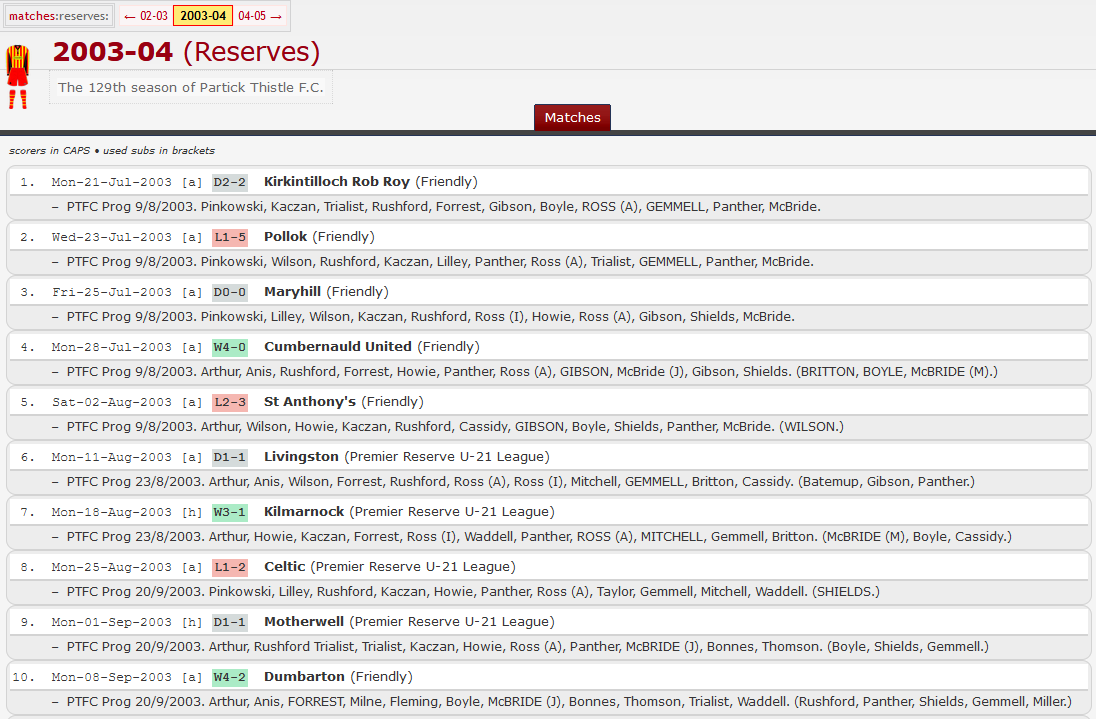Screen dimensions: 1096x719
Task: Click the Cumbernauld United lineup text
Action: (x=532, y=372)
